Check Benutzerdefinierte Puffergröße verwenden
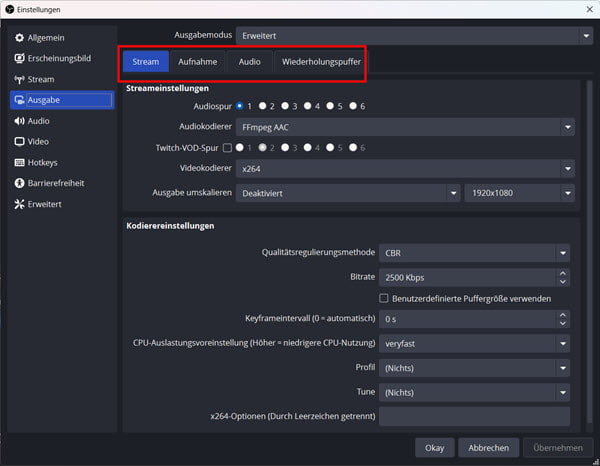Screen dimensions: 600x466 [x=383, y=298]
